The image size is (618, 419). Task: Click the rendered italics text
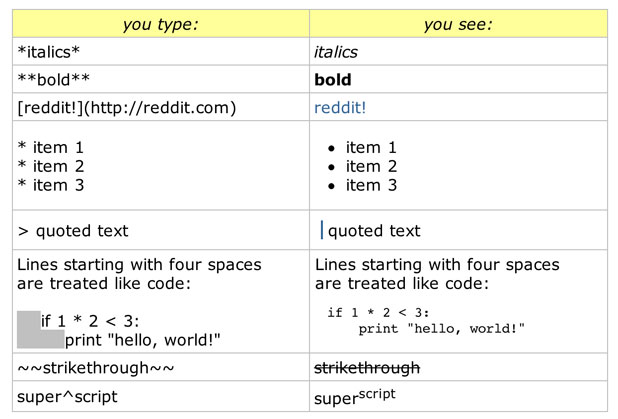(336, 52)
